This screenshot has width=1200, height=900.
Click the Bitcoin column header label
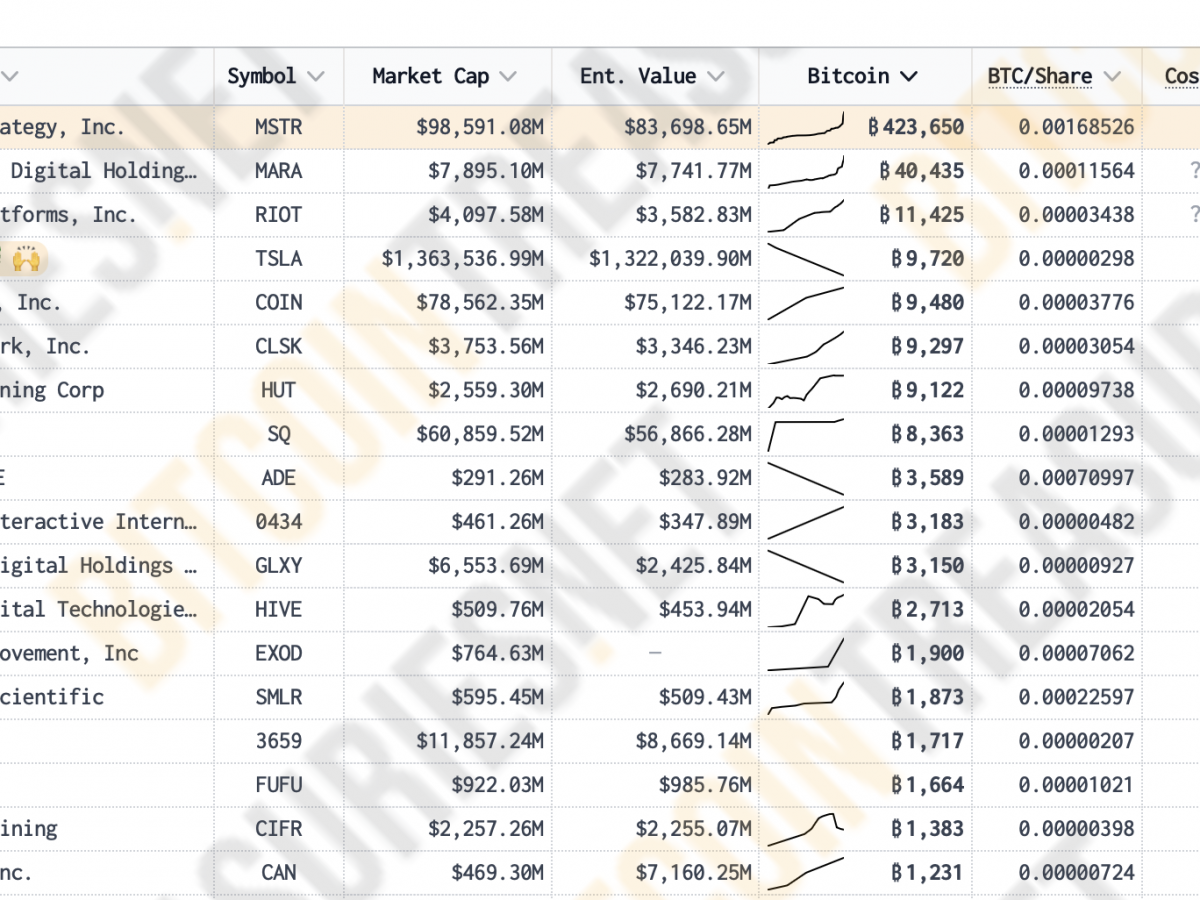click(849, 75)
